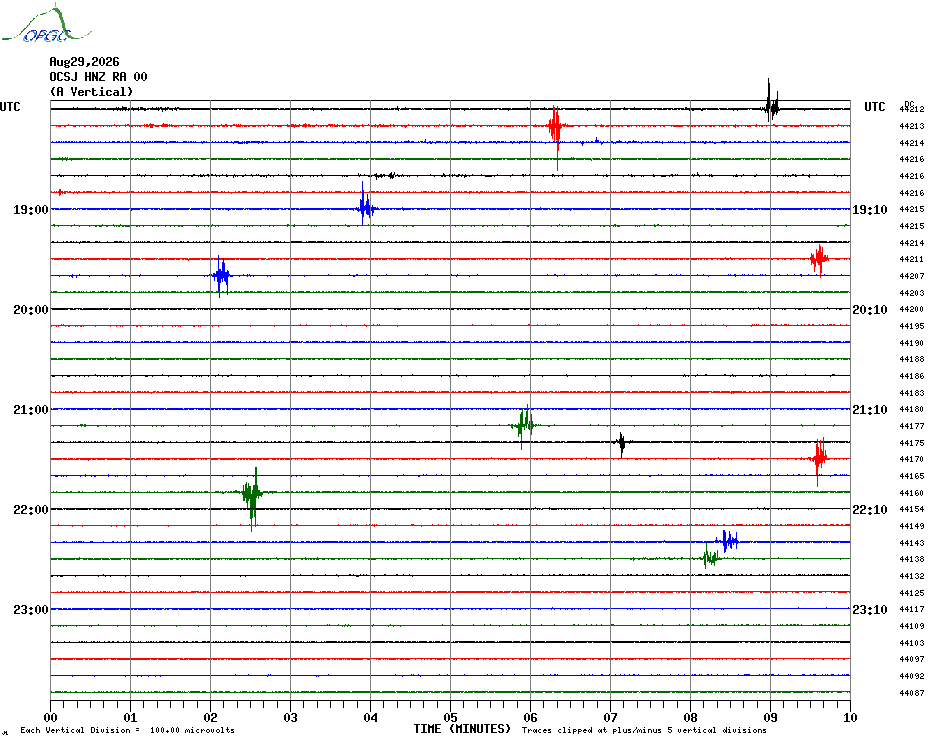Click the blue seismic burst on the 19:00 trace

pyautogui.click(x=365, y=205)
